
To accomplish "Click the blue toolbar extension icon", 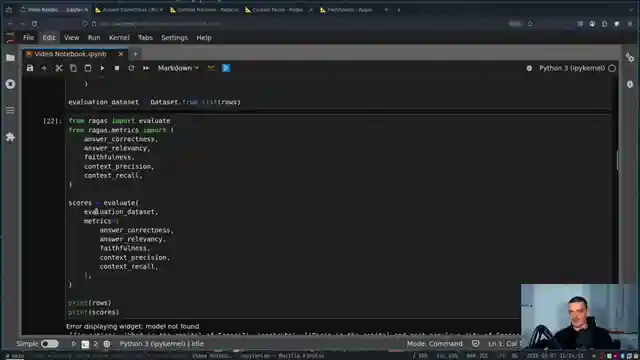I will (x=226, y=68).
